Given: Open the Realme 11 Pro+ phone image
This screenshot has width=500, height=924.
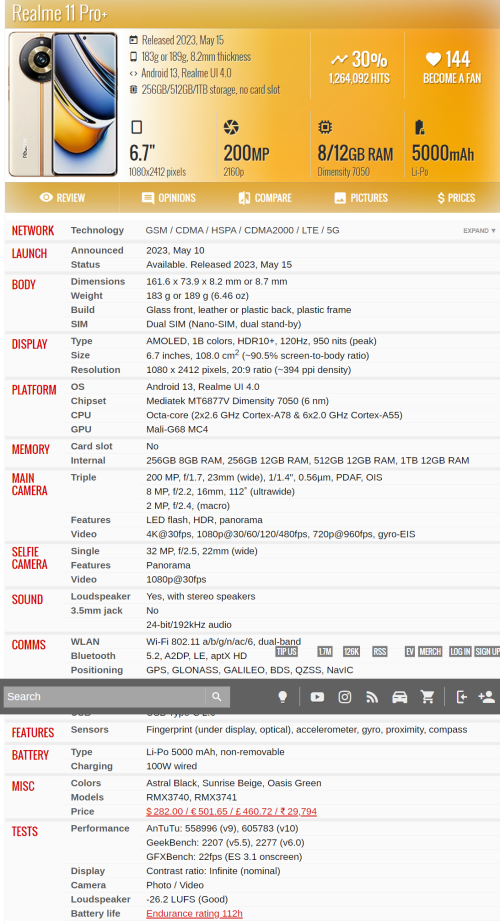Looking at the screenshot, I should click(x=63, y=104).
